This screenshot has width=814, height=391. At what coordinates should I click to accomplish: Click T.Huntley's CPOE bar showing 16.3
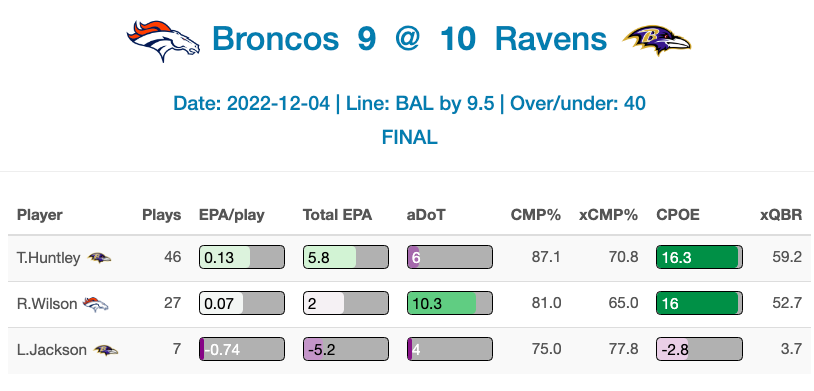[699, 257]
